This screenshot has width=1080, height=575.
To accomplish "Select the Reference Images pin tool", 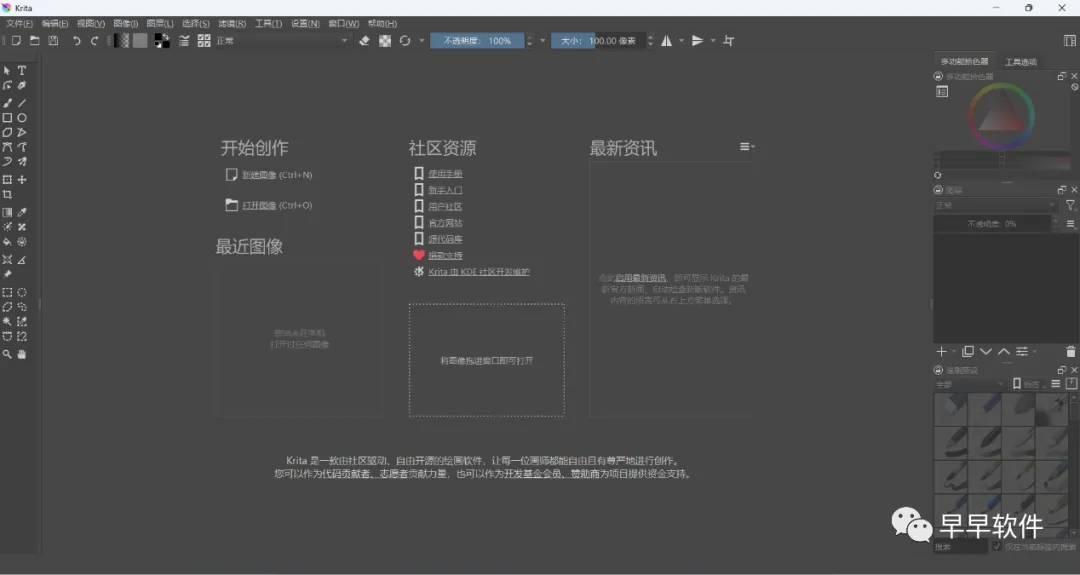I will tap(8, 274).
